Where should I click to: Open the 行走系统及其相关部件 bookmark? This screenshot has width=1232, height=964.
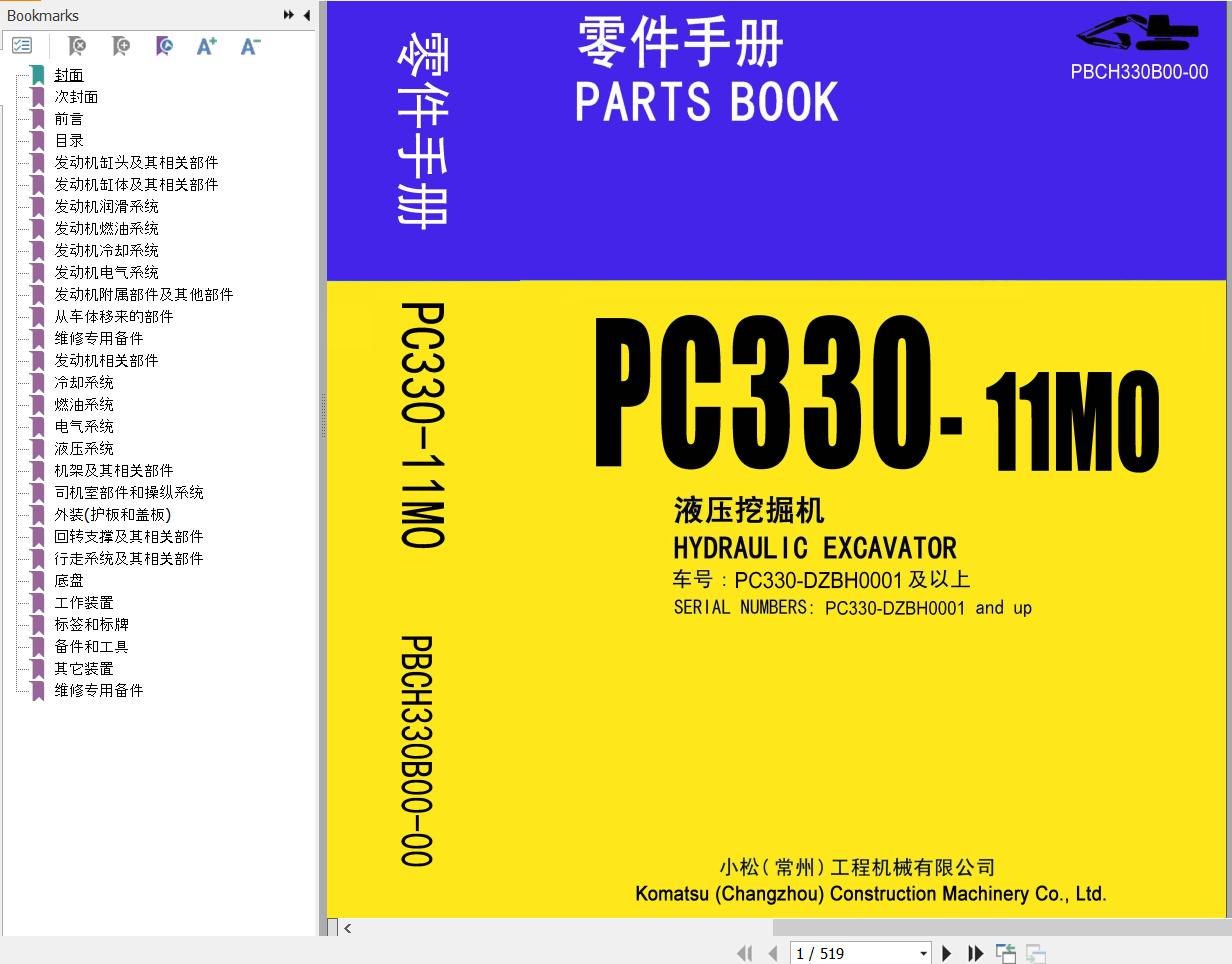tap(129, 559)
